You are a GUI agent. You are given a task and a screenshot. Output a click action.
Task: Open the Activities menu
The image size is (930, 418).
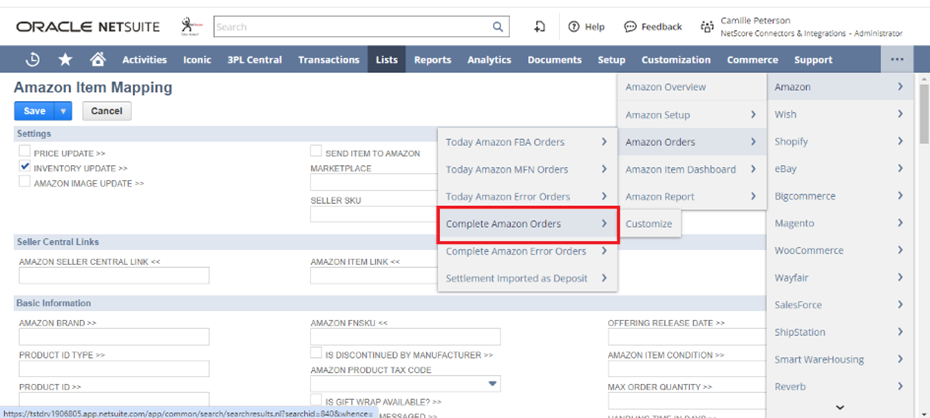144,59
